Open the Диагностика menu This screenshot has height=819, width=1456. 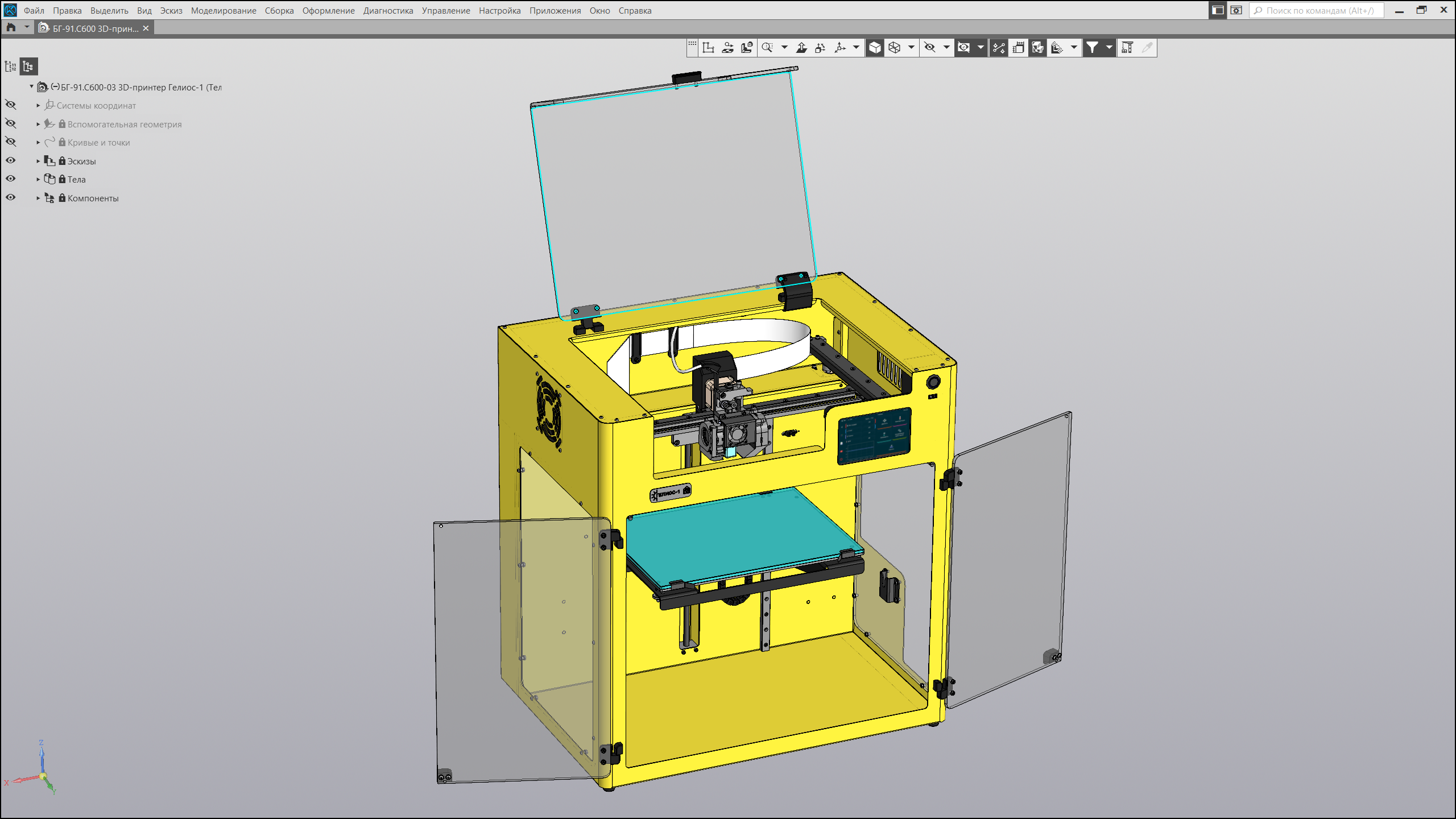click(x=388, y=10)
